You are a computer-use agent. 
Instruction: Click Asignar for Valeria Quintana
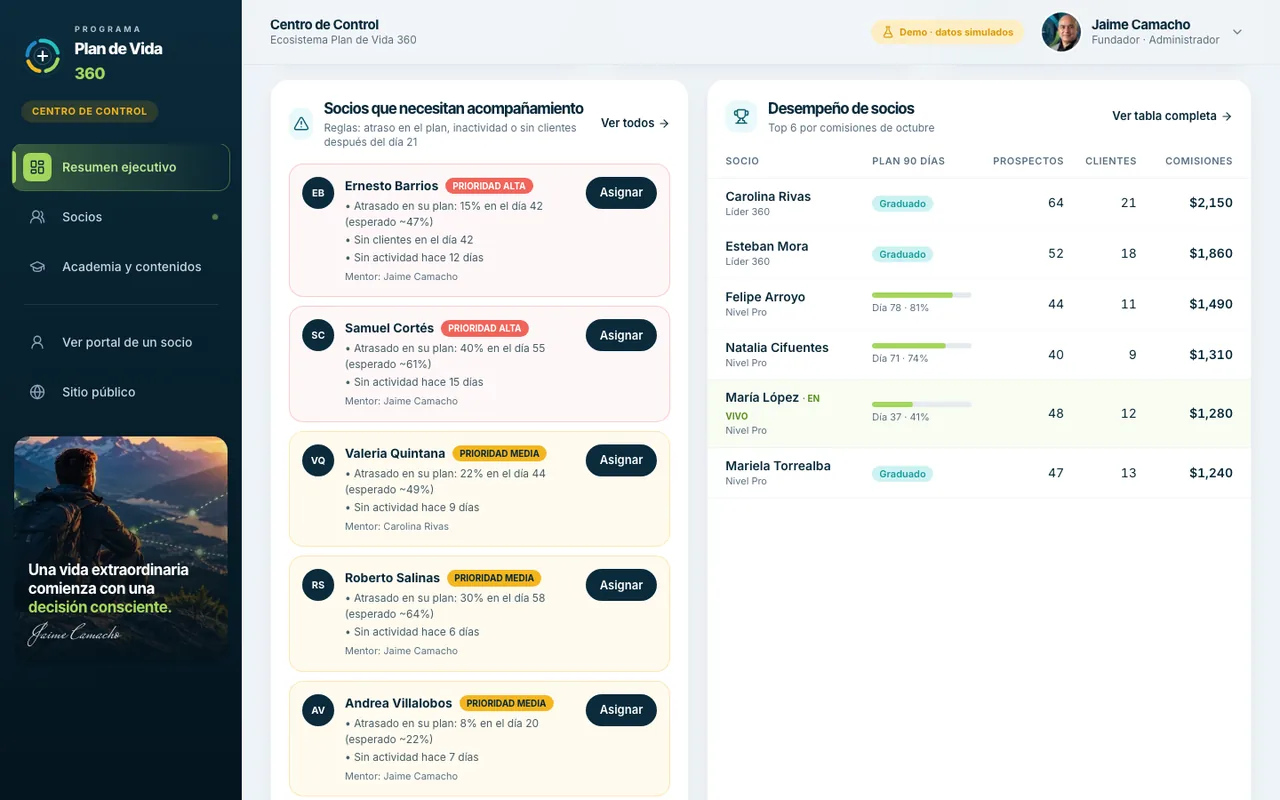click(621, 460)
